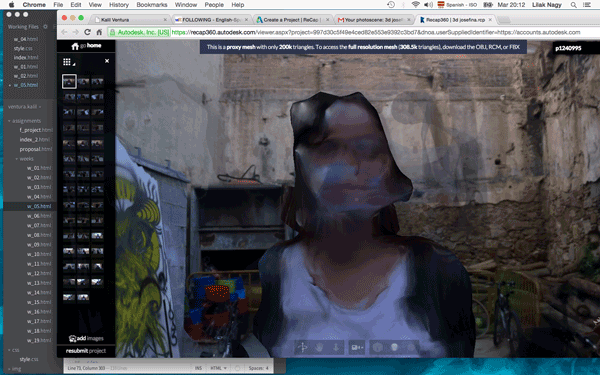Open Spanish - ISO input source menu
Screen dimensions: 600x375
457,5
